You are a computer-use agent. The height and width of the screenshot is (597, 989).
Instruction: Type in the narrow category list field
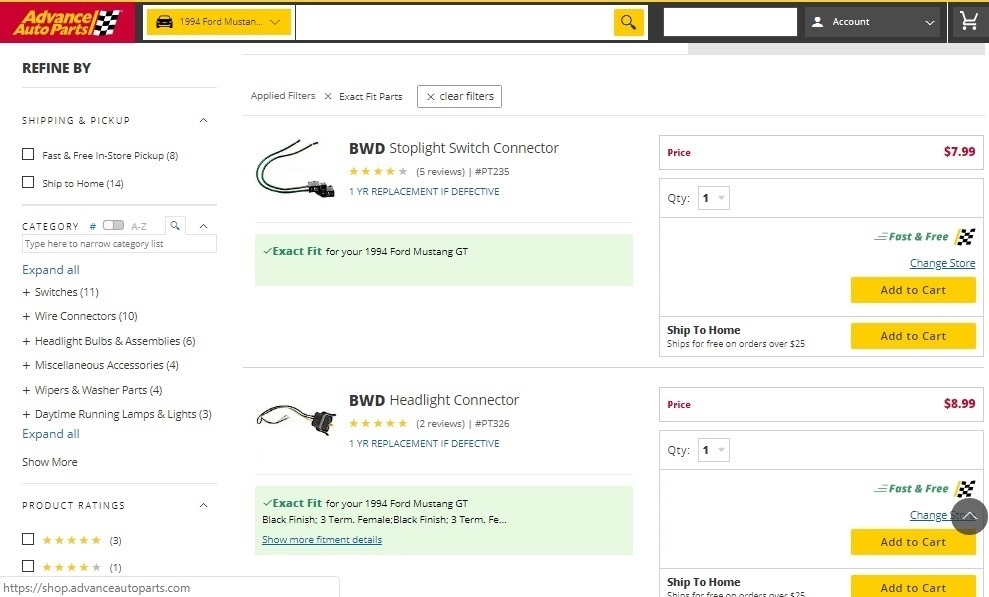click(x=119, y=244)
